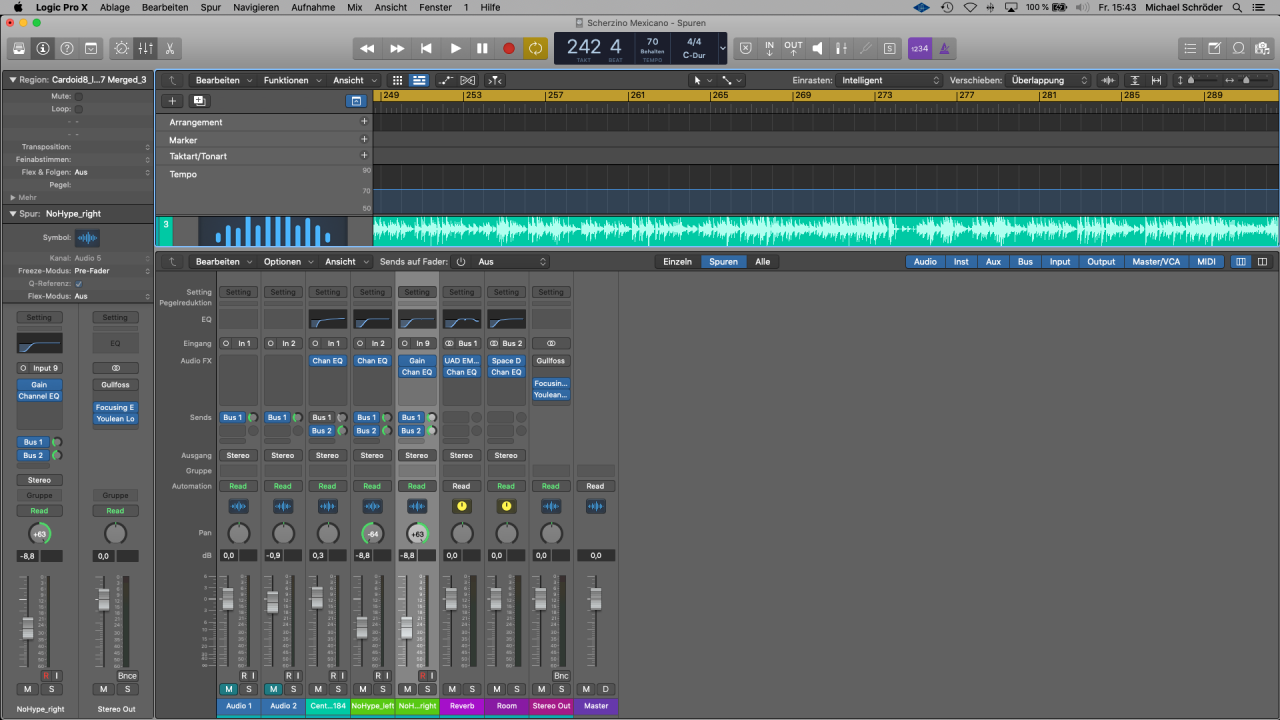Toggle the Flex show/hide icon
Image resolution: width=1280 pixels, height=720 pixels.
(468, 80)
